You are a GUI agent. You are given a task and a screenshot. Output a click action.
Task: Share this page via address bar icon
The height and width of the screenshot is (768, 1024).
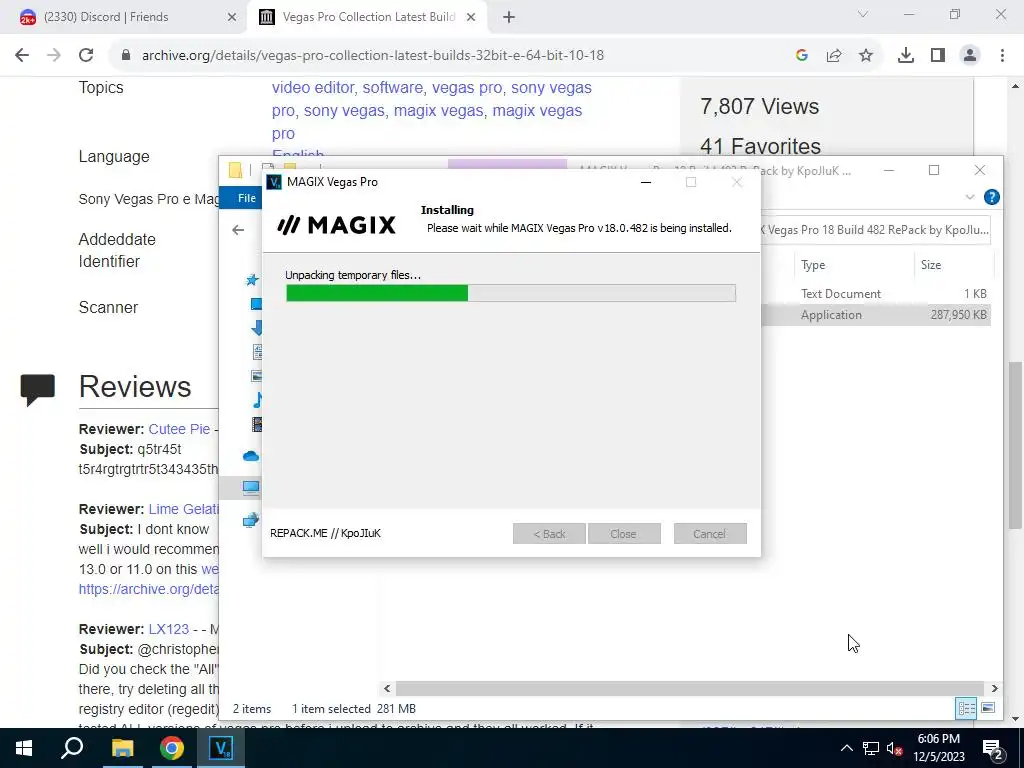point(834,56)
